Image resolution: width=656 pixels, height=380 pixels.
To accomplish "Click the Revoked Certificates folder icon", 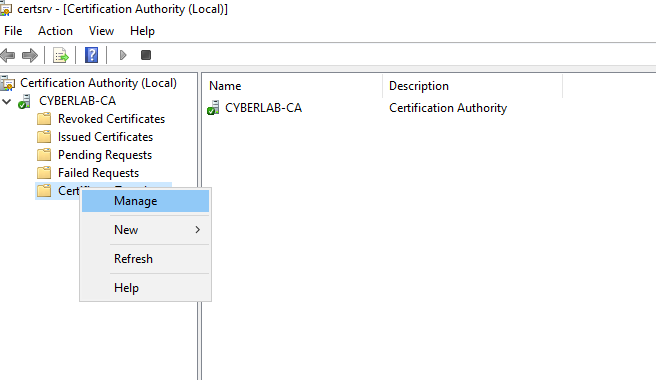I will [x=44, y=119].
